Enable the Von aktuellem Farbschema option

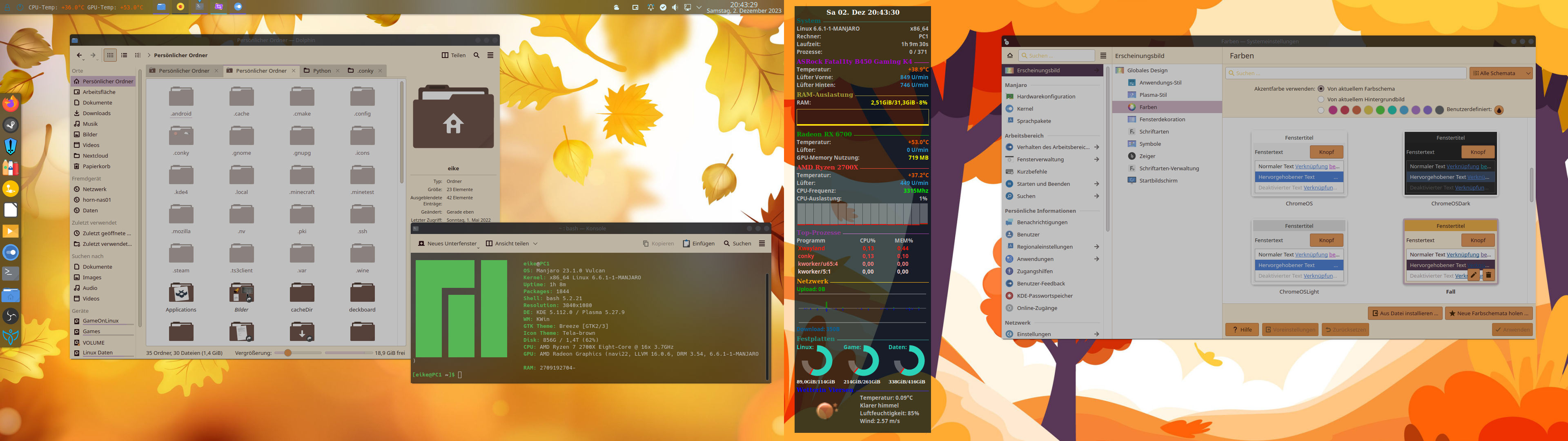(x=1321, y=88)
